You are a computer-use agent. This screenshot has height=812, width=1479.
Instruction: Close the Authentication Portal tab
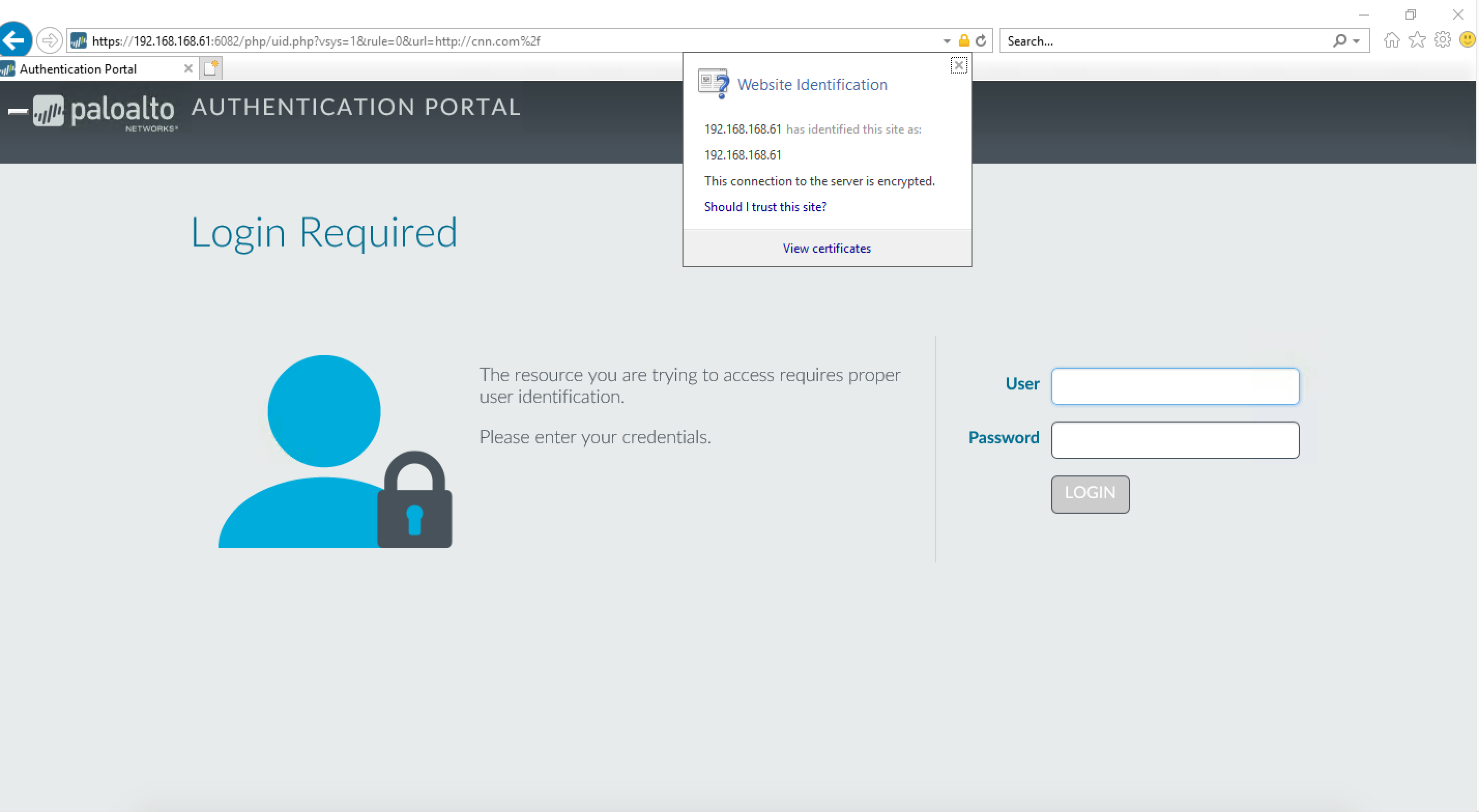(188, 68)
